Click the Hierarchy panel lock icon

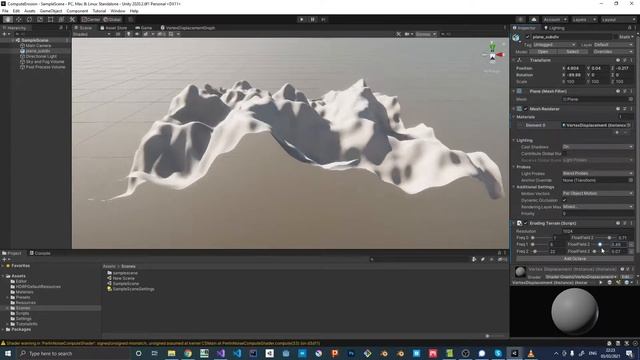tap(61, 28)
